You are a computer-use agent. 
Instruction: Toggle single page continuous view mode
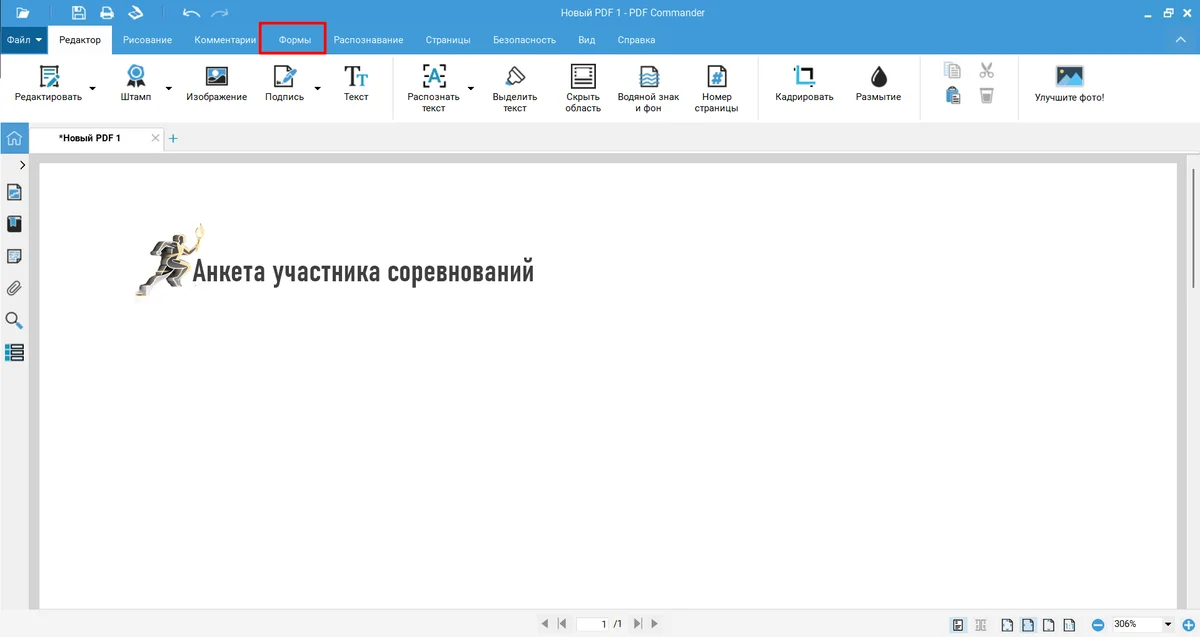(958, 625)
